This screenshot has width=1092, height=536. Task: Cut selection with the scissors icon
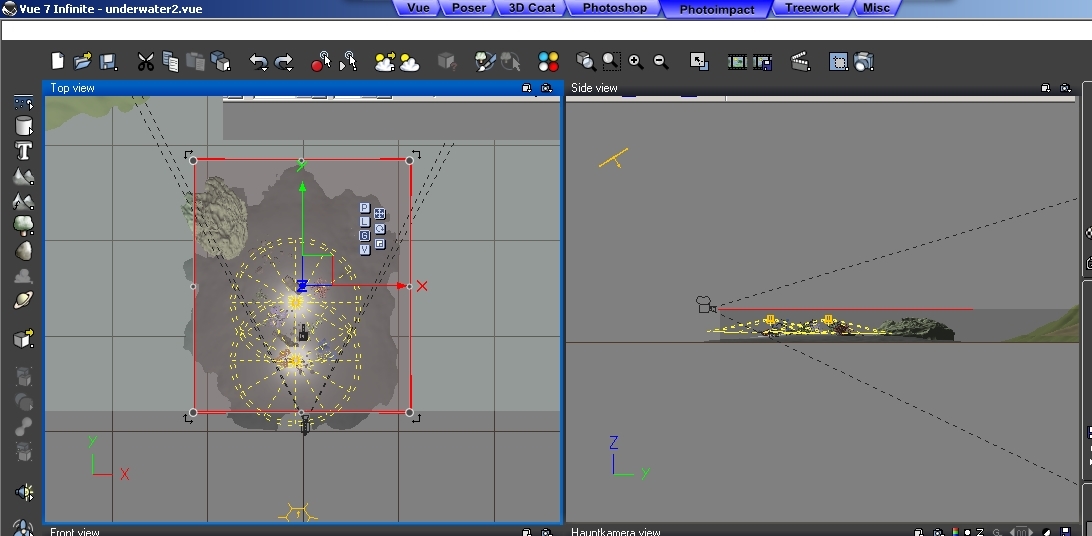coord(146,62)
